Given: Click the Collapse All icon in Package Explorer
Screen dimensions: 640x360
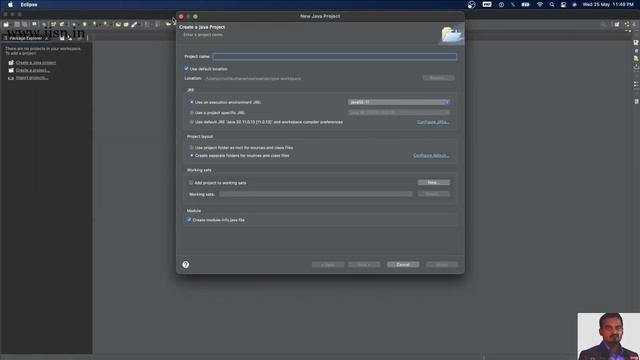Looking at the screenshot, I should point(62,38).
